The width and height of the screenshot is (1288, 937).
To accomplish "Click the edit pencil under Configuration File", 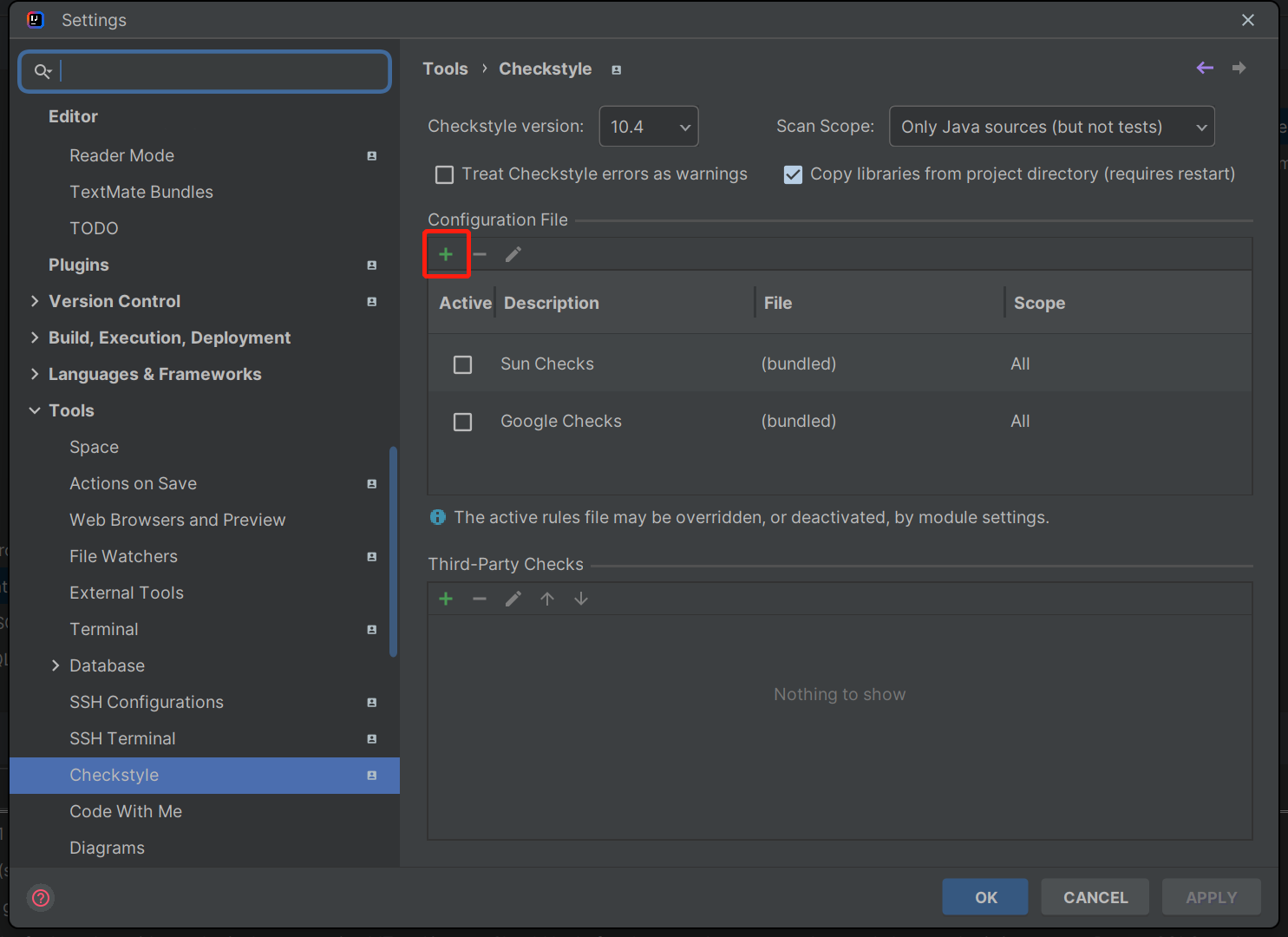I will pyautogui.click(x=513, y=254).
